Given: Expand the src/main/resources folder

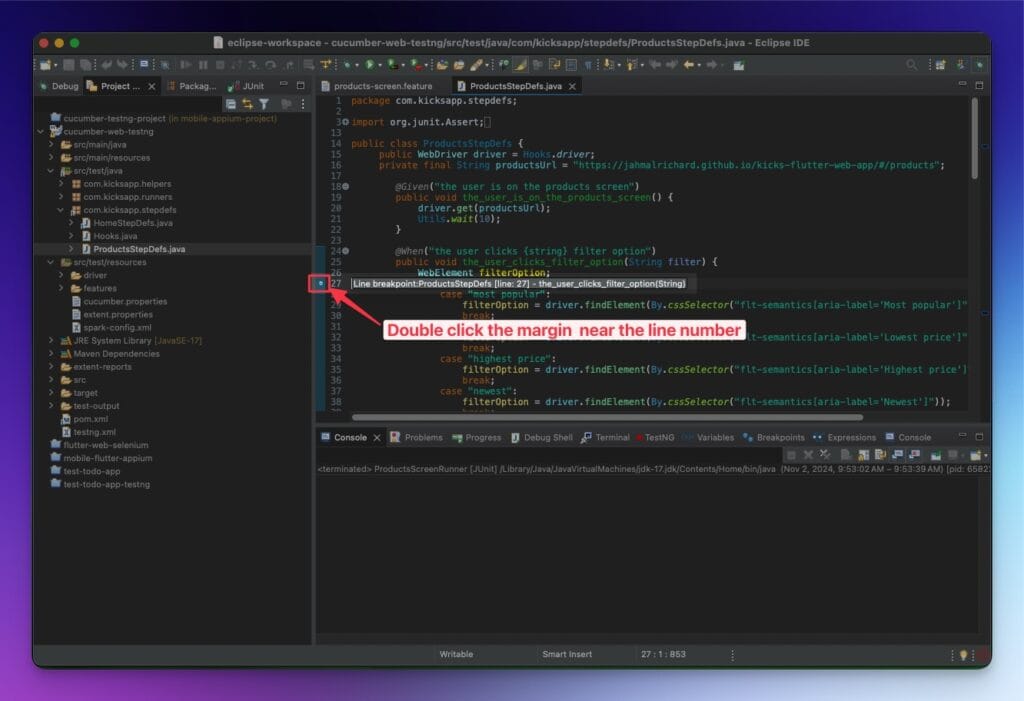Looking at the screenshot, I should click(51, 157).
